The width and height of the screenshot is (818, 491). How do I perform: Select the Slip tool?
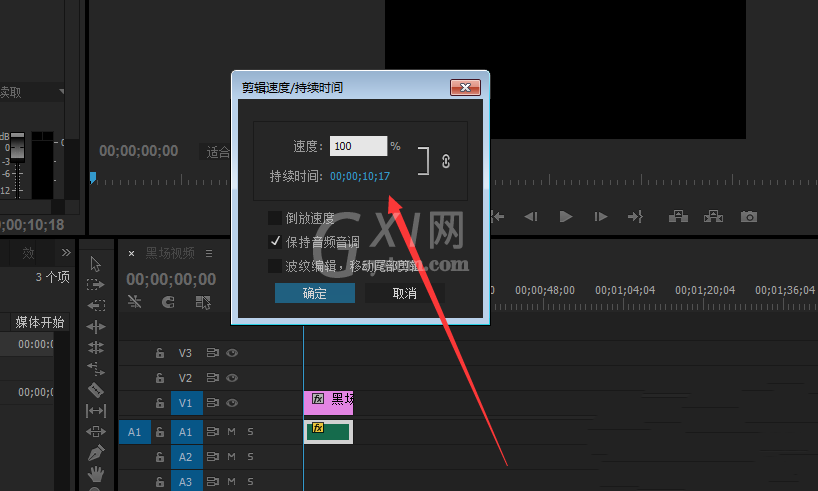pos(96,411)
